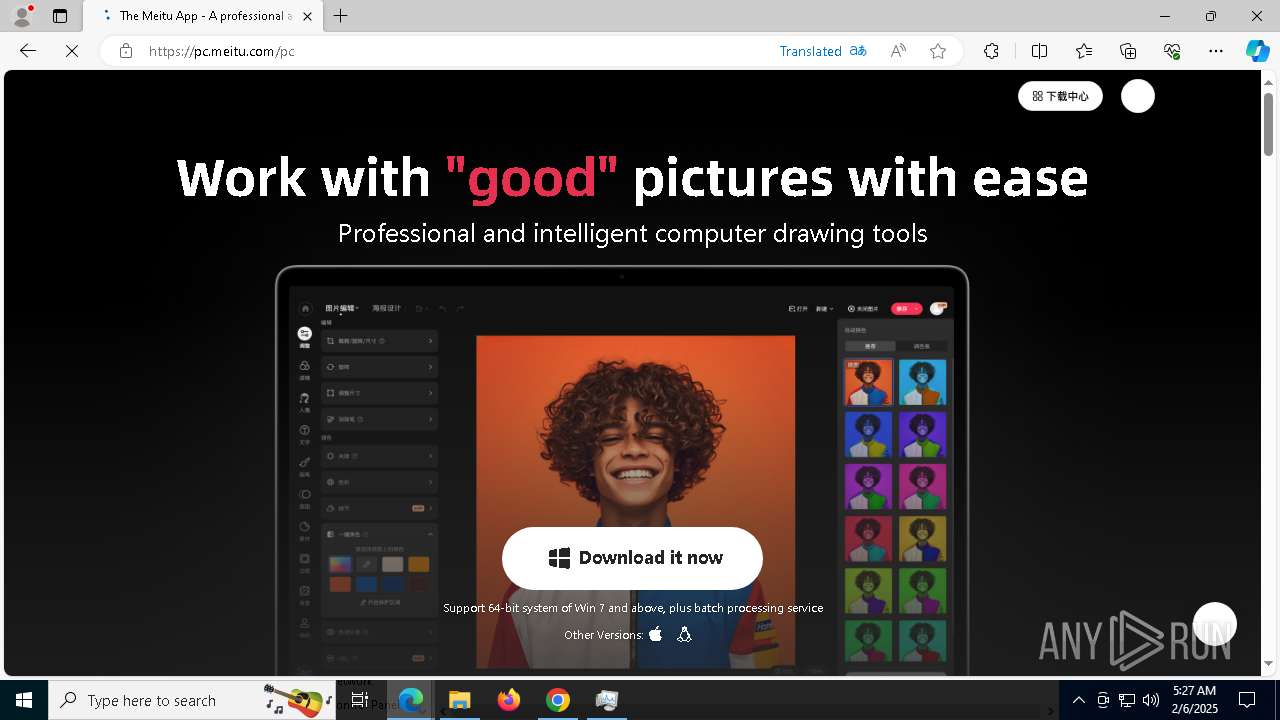The width and height of the screenshot is (1280, 720).
Task: Click the blue-tinted portrait color preset
Action: [x=922, y=383]
